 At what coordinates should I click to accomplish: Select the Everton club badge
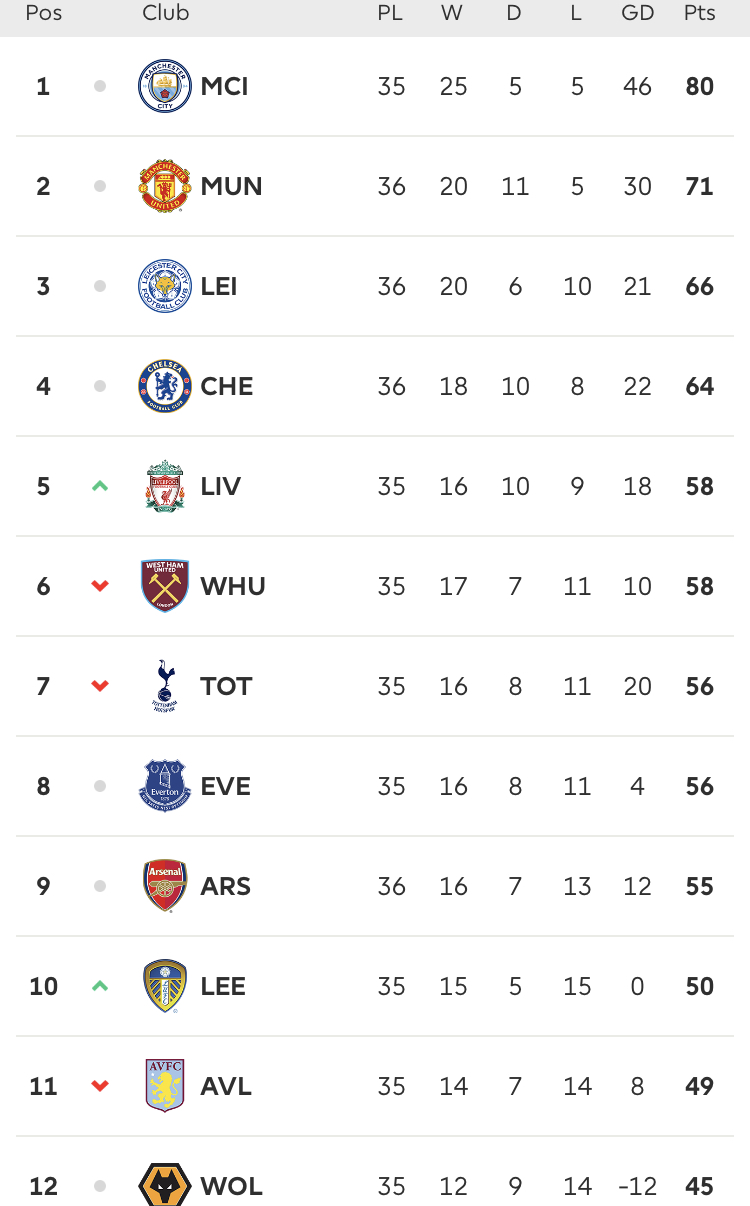[165, 786]
